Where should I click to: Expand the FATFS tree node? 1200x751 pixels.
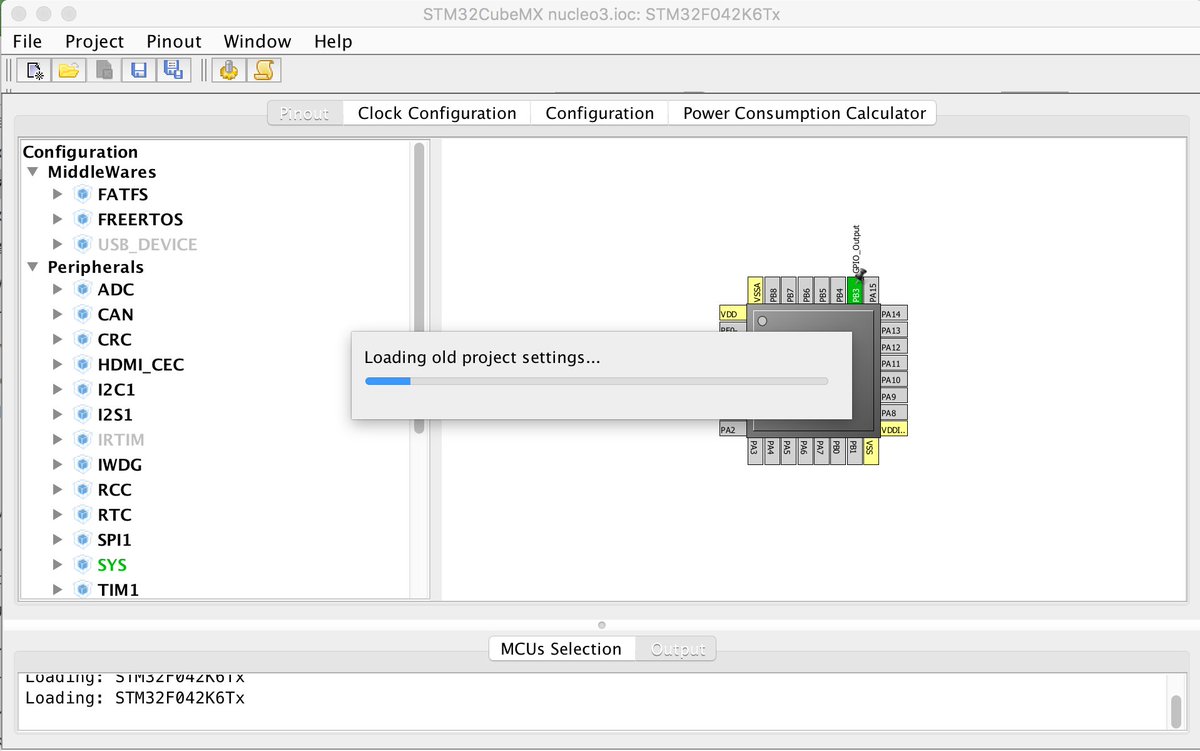[58, 194]
